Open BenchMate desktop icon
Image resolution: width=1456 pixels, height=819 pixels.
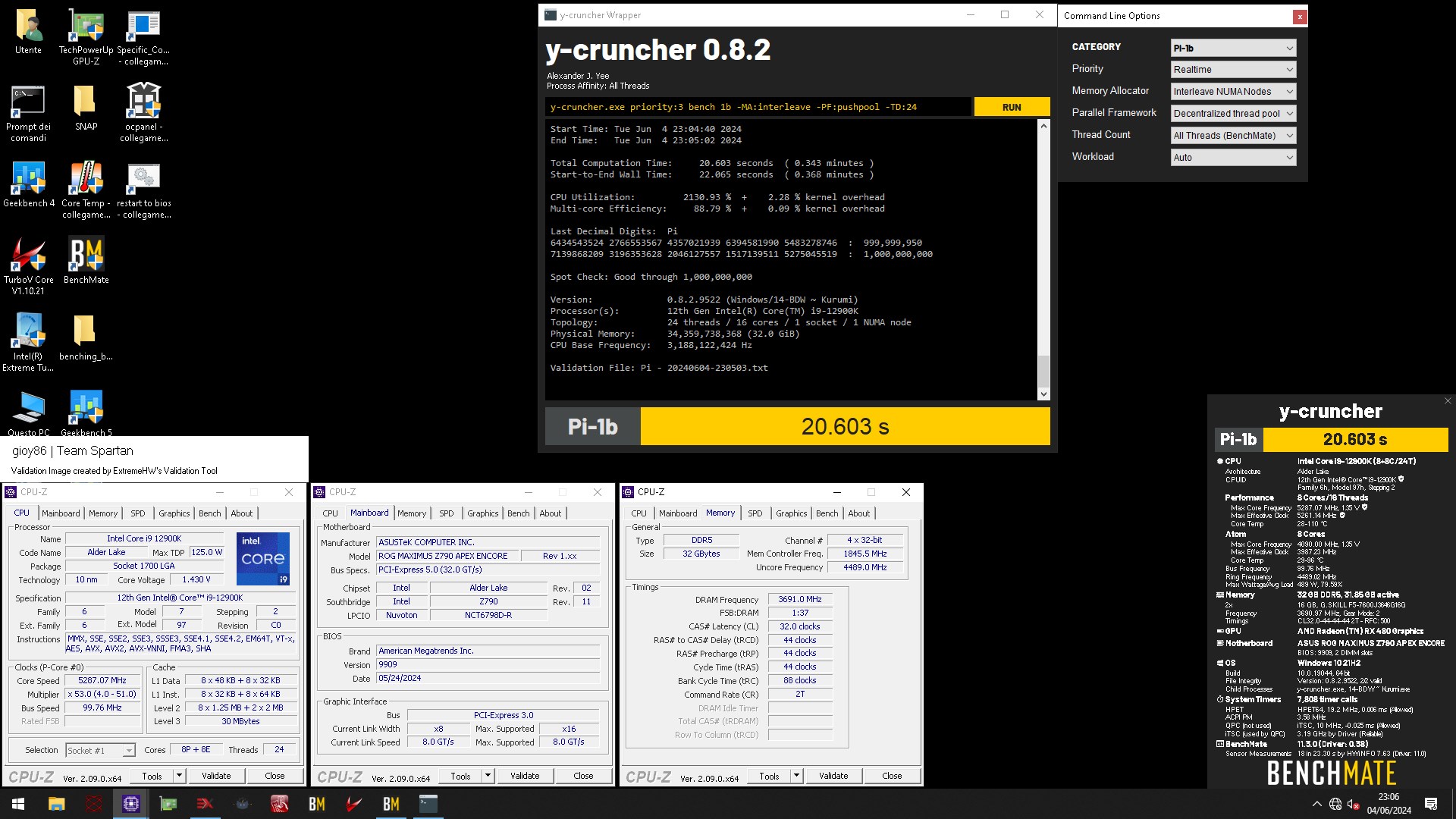coord(86,261)
